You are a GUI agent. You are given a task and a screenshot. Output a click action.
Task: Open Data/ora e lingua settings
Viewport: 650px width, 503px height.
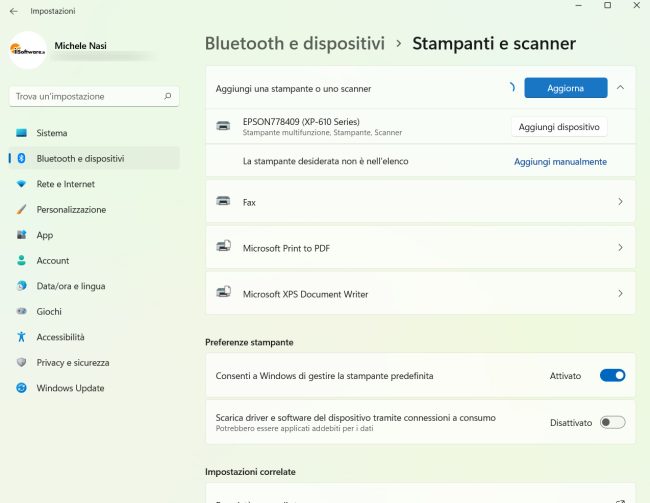click(94, 286)
